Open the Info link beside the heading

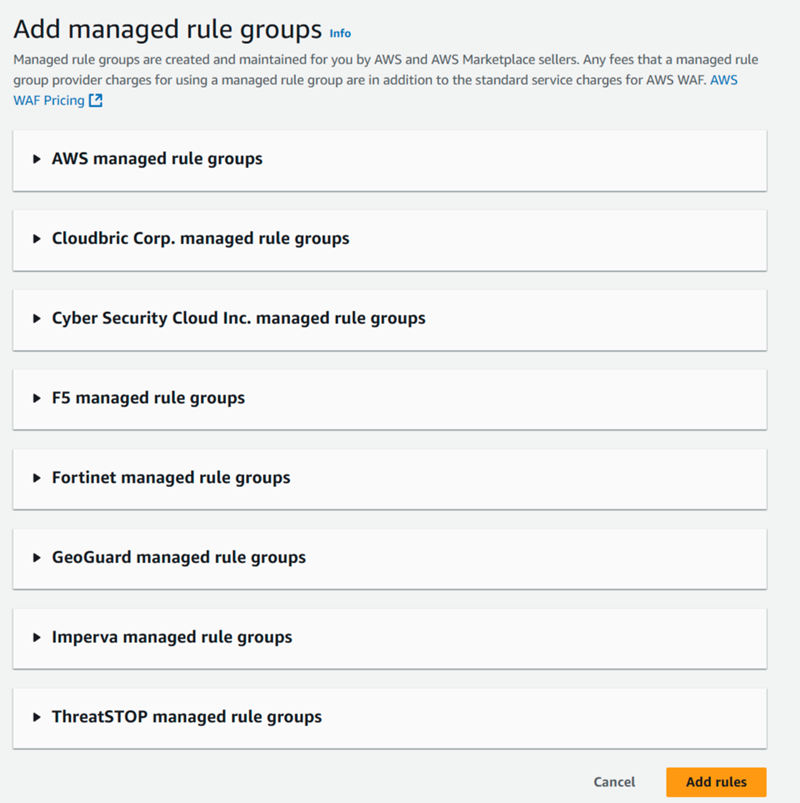point(340,33)
